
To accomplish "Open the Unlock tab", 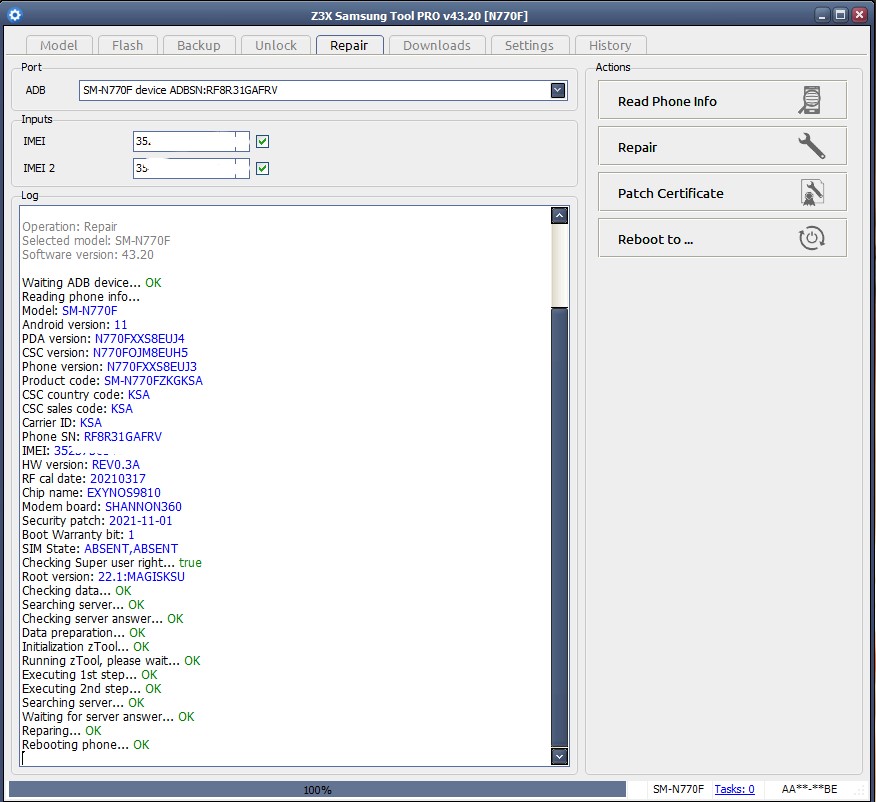I will click(x=275, y=45).
